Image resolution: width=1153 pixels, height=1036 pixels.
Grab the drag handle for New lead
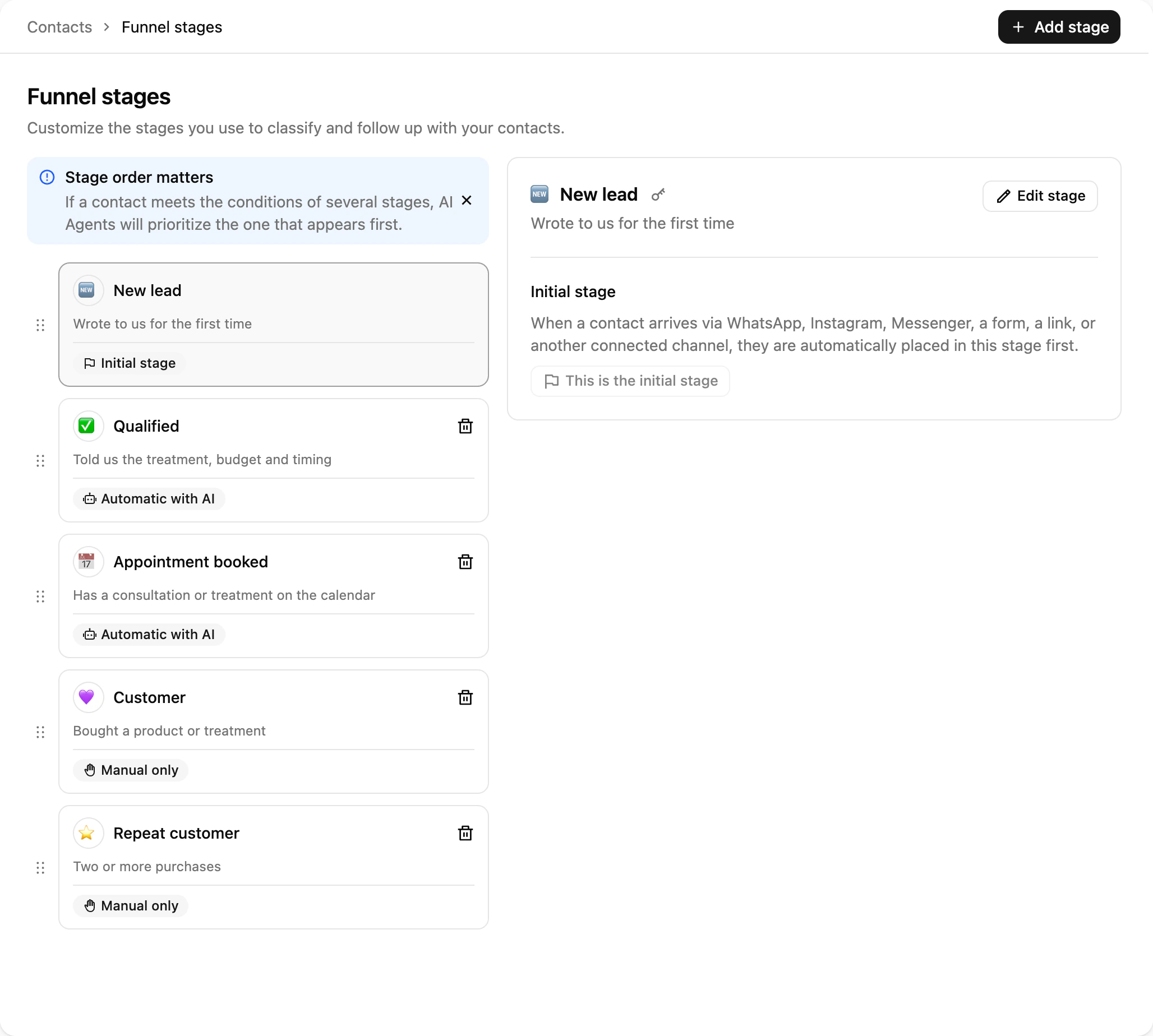click(40, 325)
